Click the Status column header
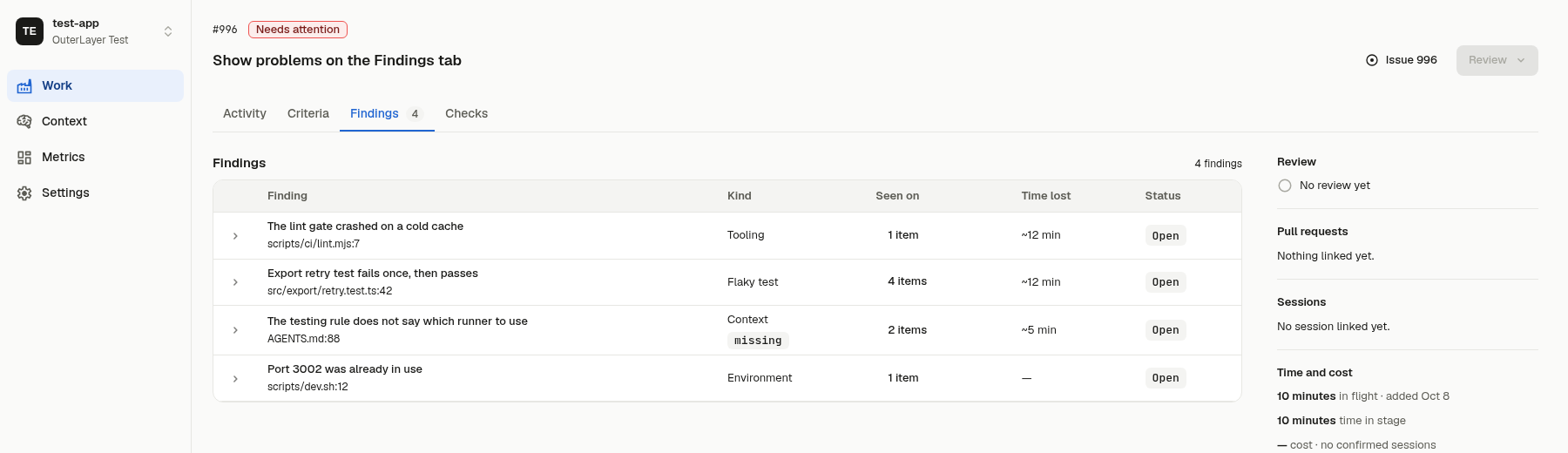1568x453 pixels. (1163, 196)
